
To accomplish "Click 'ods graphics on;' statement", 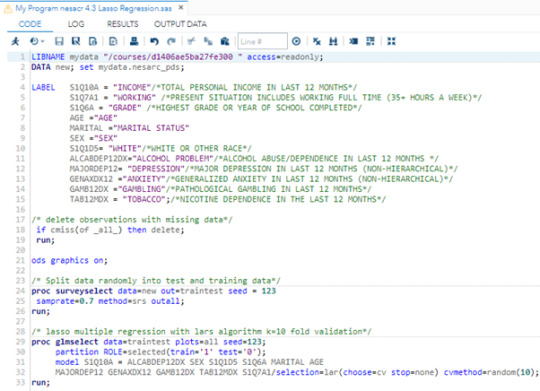I will [70, 260].
